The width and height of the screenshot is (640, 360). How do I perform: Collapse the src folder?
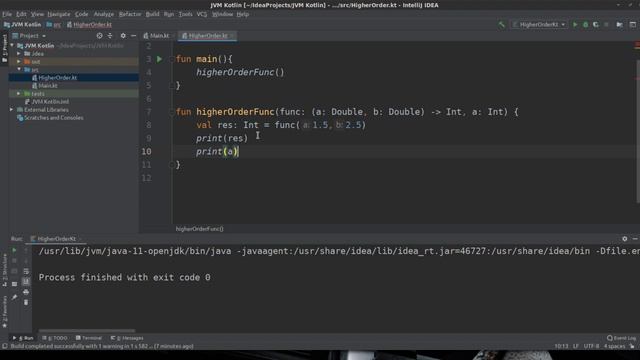coord(19,69)
